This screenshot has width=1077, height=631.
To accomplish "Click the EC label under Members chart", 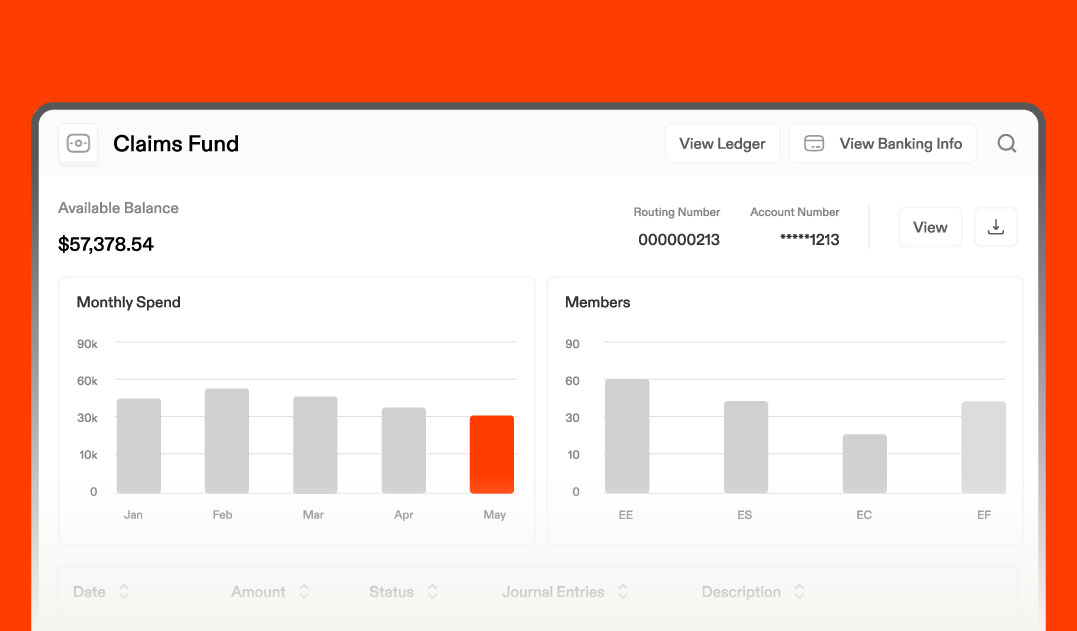I will pos(864,514).
